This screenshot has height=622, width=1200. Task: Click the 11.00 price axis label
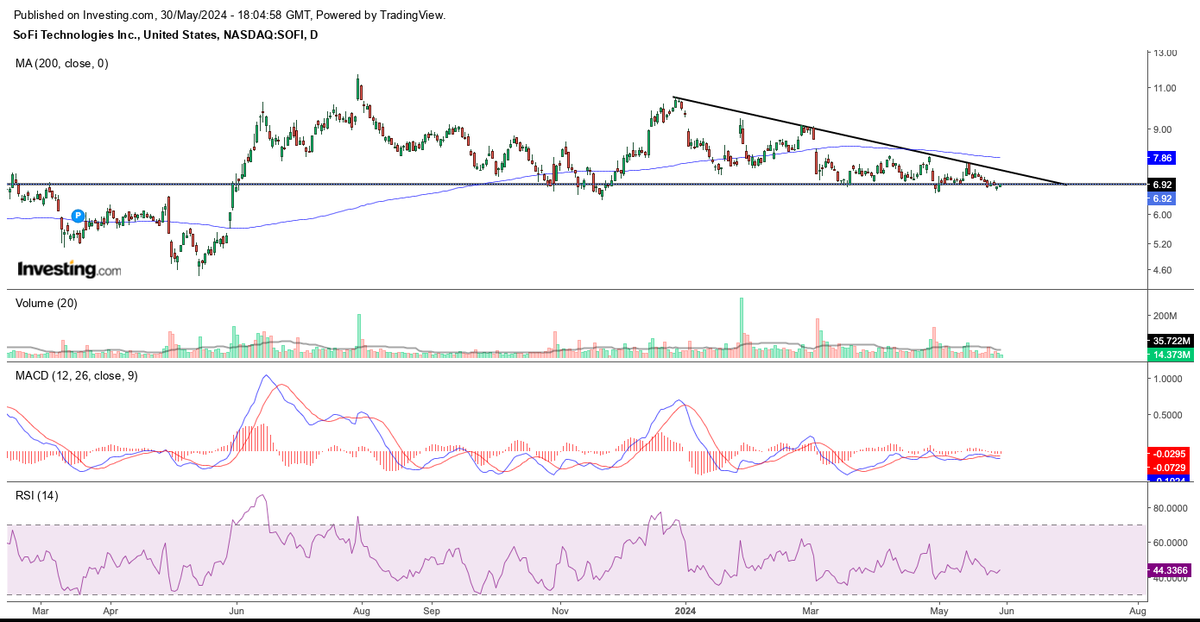tap(1163, 88)
